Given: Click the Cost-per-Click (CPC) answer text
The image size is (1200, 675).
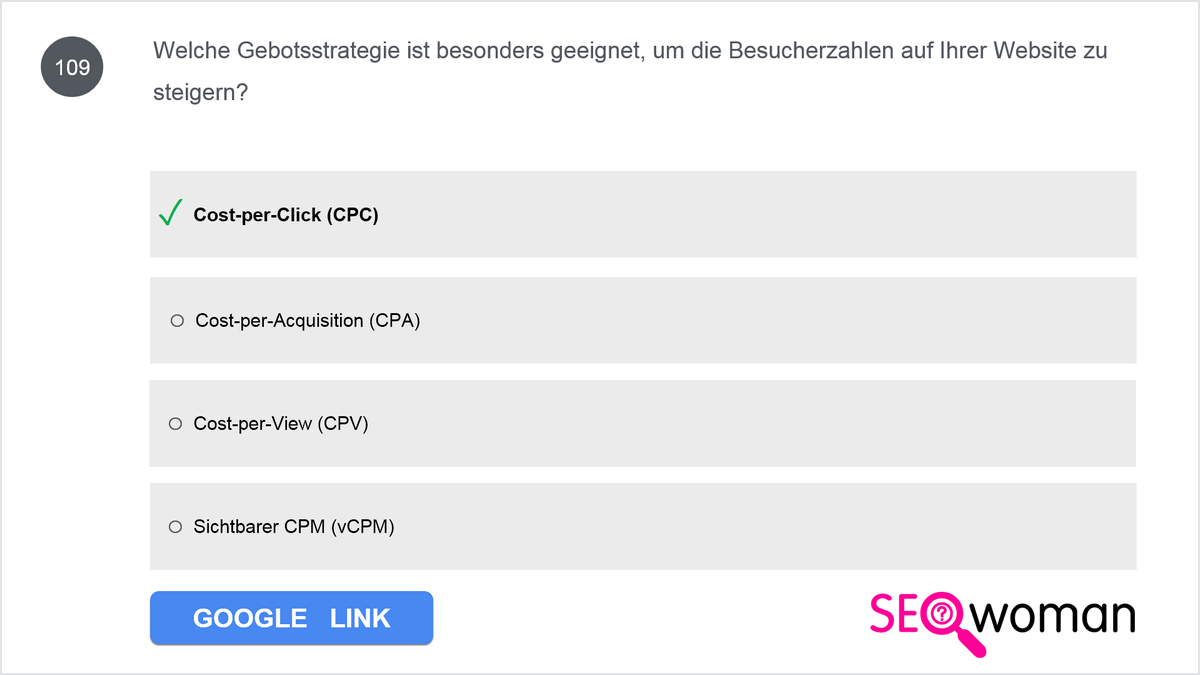Looking at the screenshot, I should tap(286, 215).
